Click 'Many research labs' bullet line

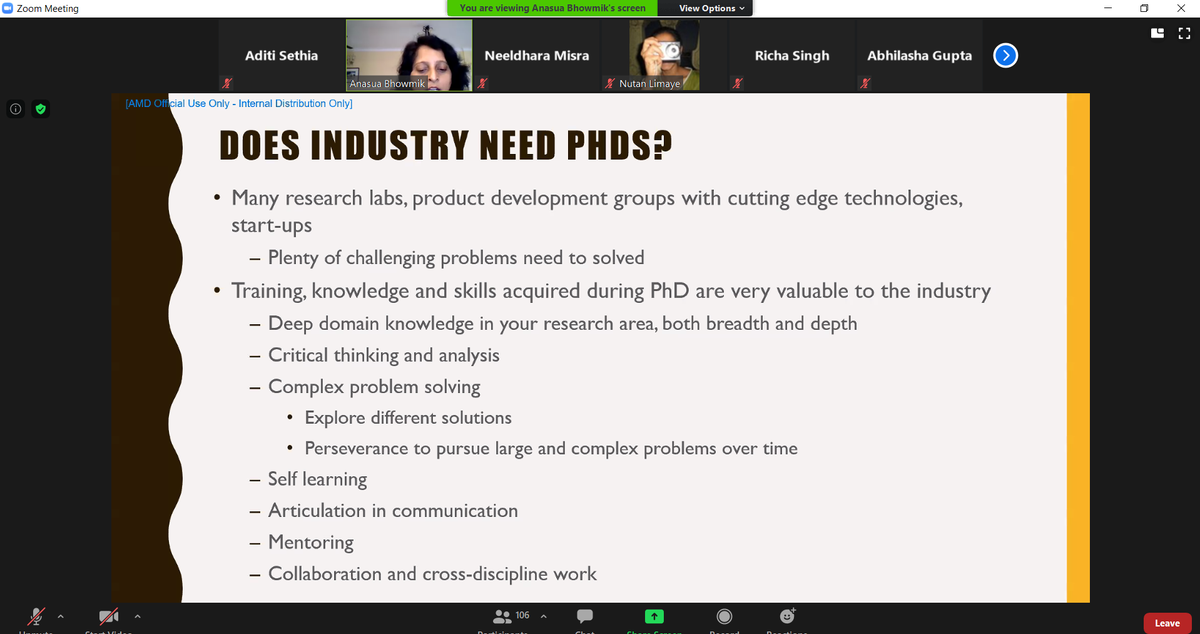597,210
